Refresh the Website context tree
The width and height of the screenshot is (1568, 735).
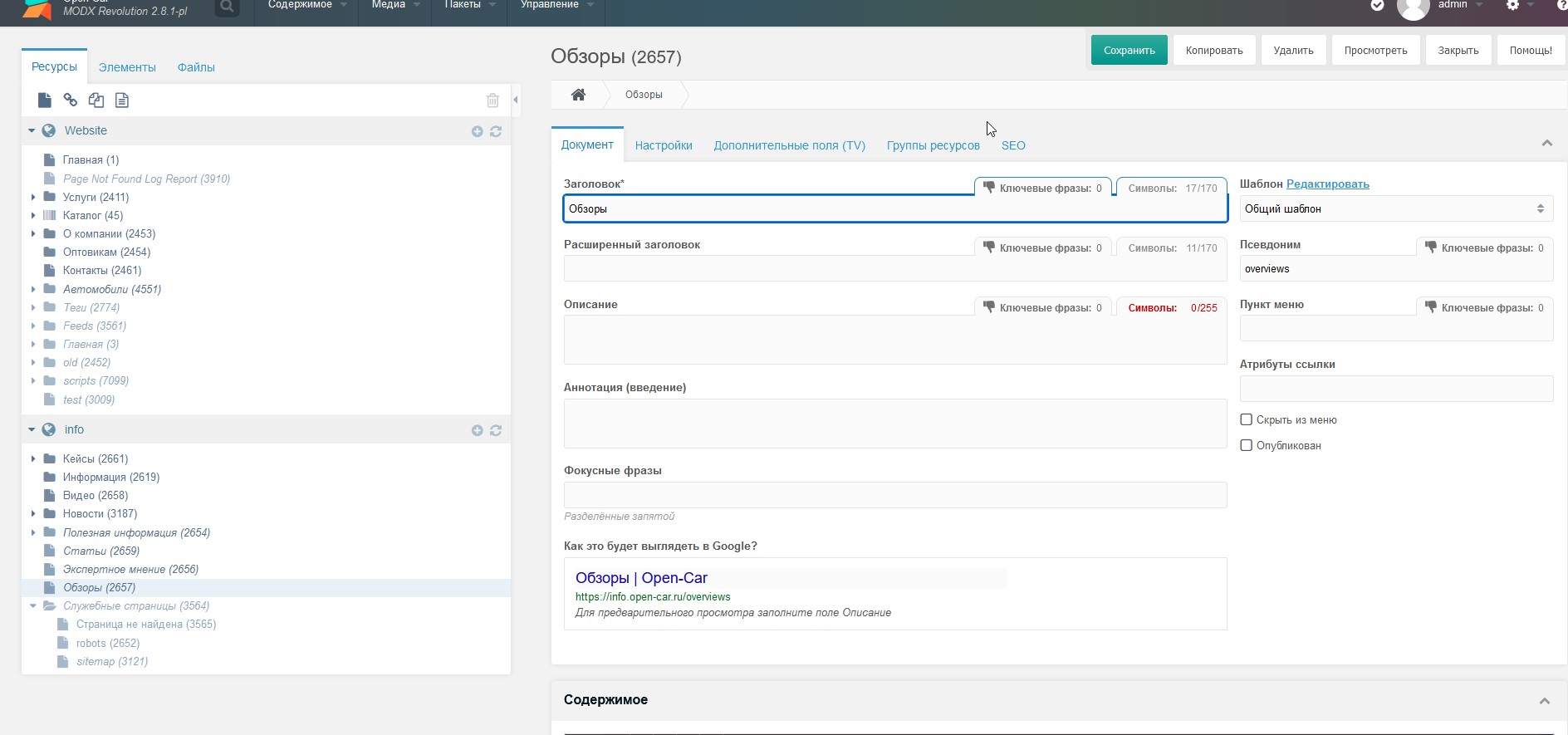coord(496,131)
